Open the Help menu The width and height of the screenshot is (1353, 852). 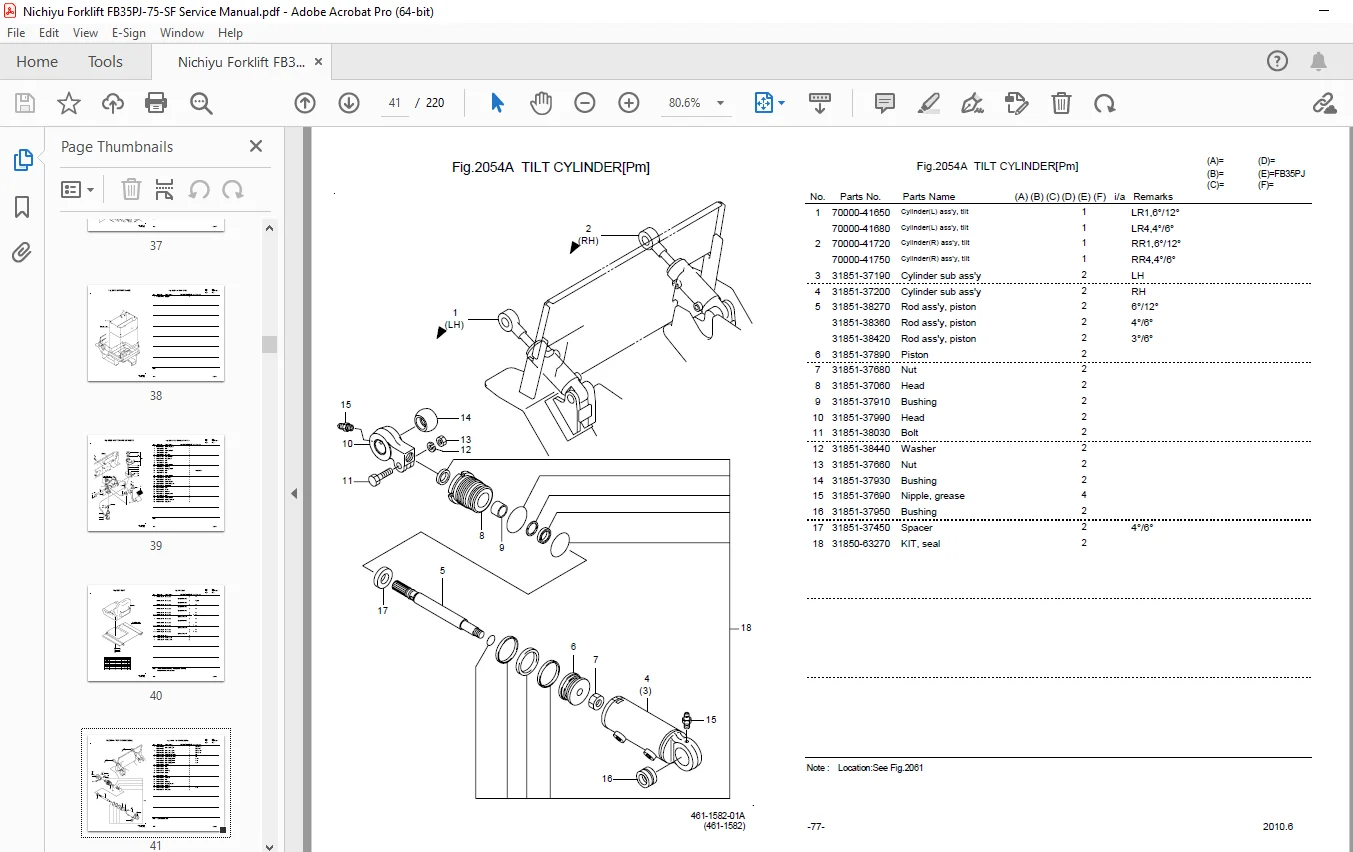230,32
